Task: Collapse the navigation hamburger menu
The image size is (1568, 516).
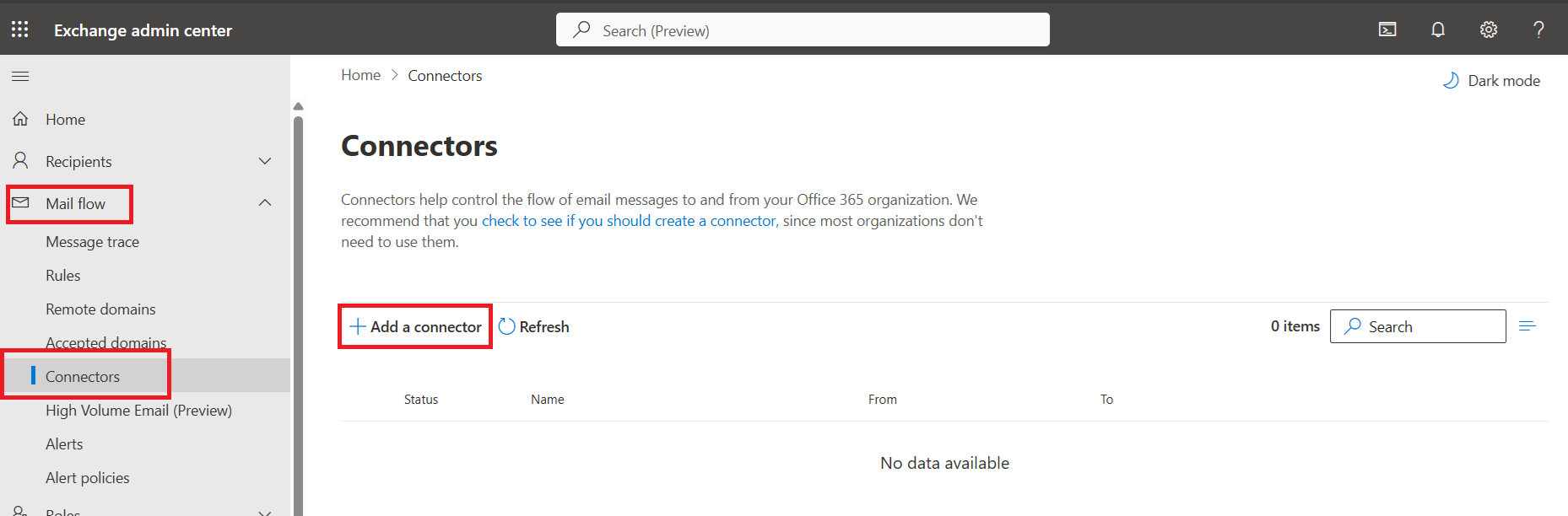Action: pyautogui.click(x=20, y=76)
